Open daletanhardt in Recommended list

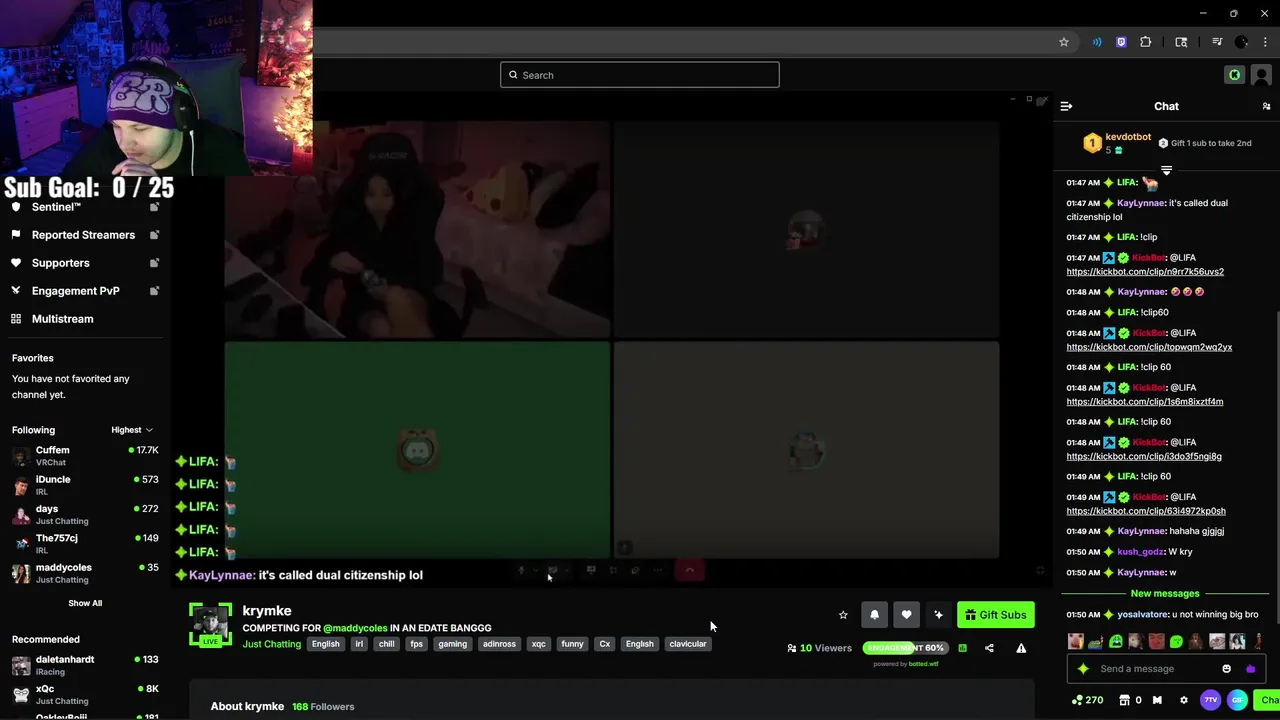(x=85, y=666)
